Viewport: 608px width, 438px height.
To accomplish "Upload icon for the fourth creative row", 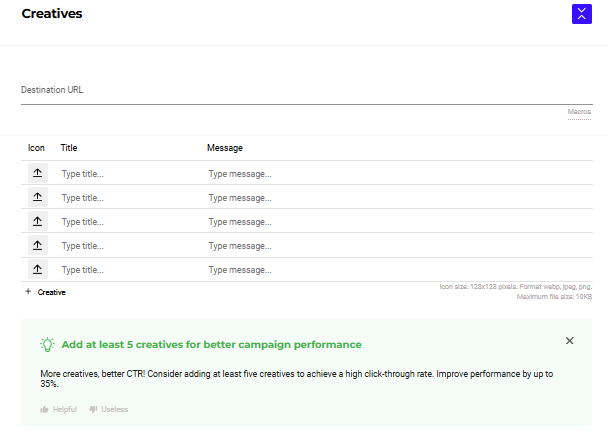I will click(37, 245).
